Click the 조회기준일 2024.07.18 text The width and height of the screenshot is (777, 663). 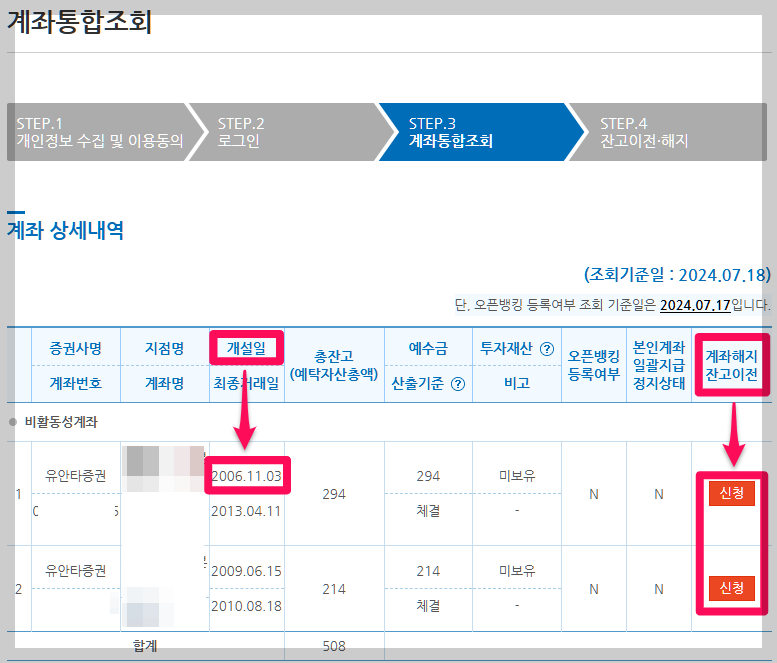677,275
